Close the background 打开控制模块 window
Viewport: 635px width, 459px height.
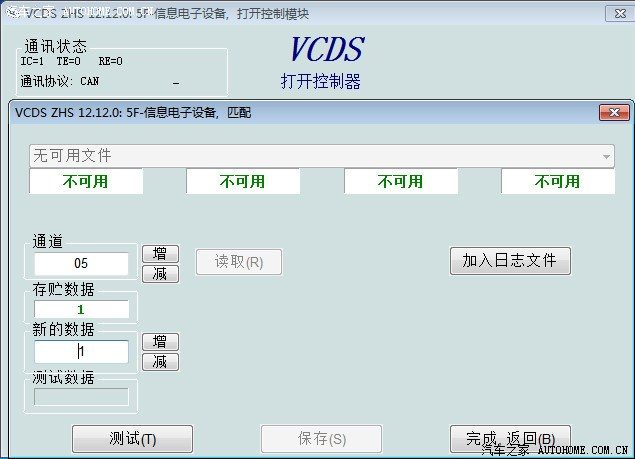[x=620, y=14]
